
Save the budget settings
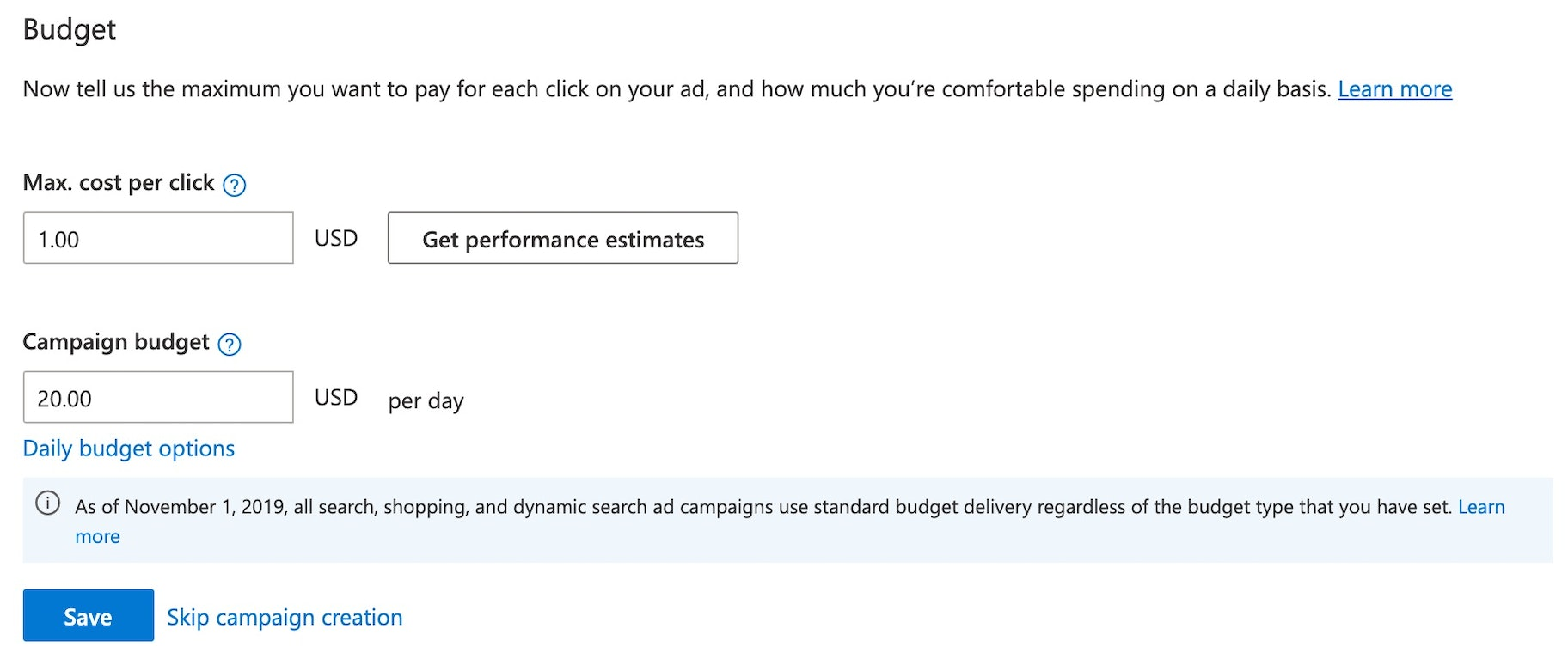click(x=89, y=615)
